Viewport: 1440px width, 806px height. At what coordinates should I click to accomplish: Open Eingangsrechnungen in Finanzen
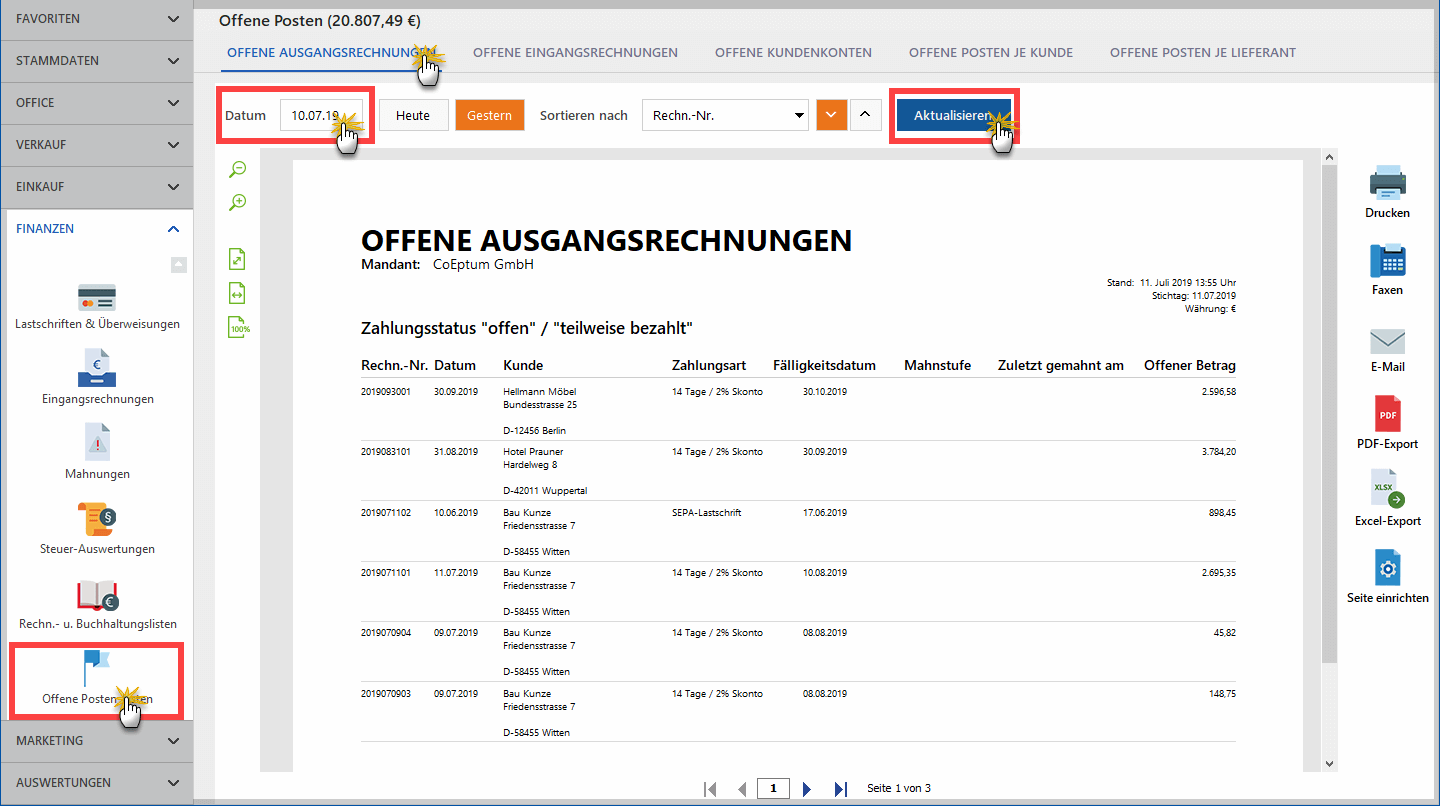pyautogui.click(x=97, y=377)
